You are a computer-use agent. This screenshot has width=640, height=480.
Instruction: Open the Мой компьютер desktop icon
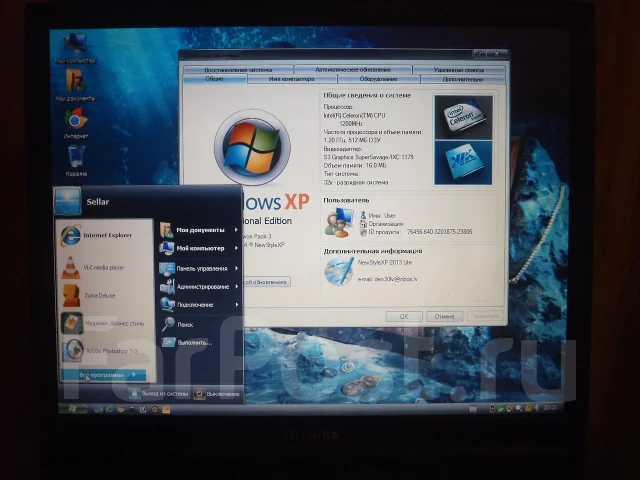coord(75,47)
